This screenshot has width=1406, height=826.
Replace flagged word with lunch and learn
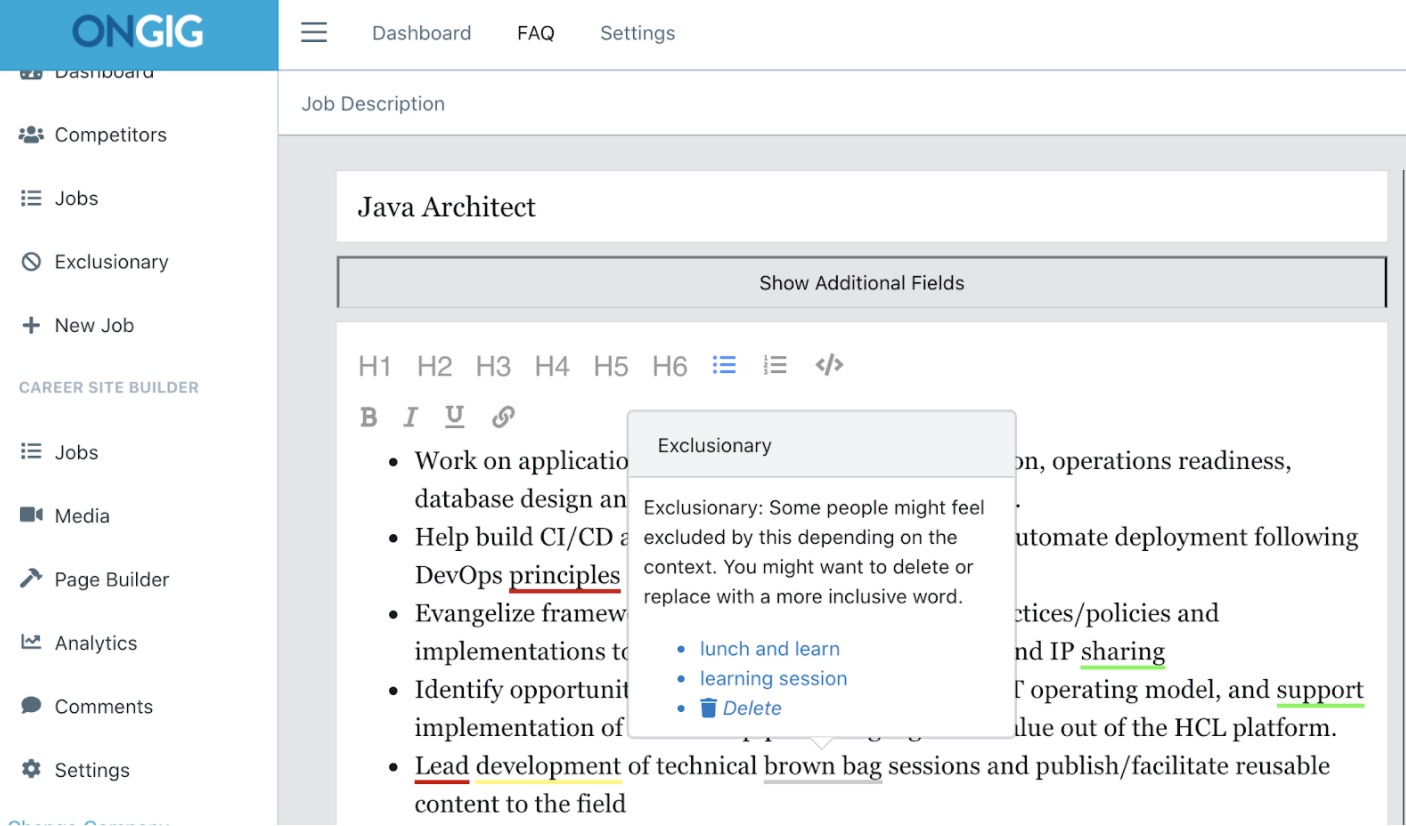pos(769,648)
